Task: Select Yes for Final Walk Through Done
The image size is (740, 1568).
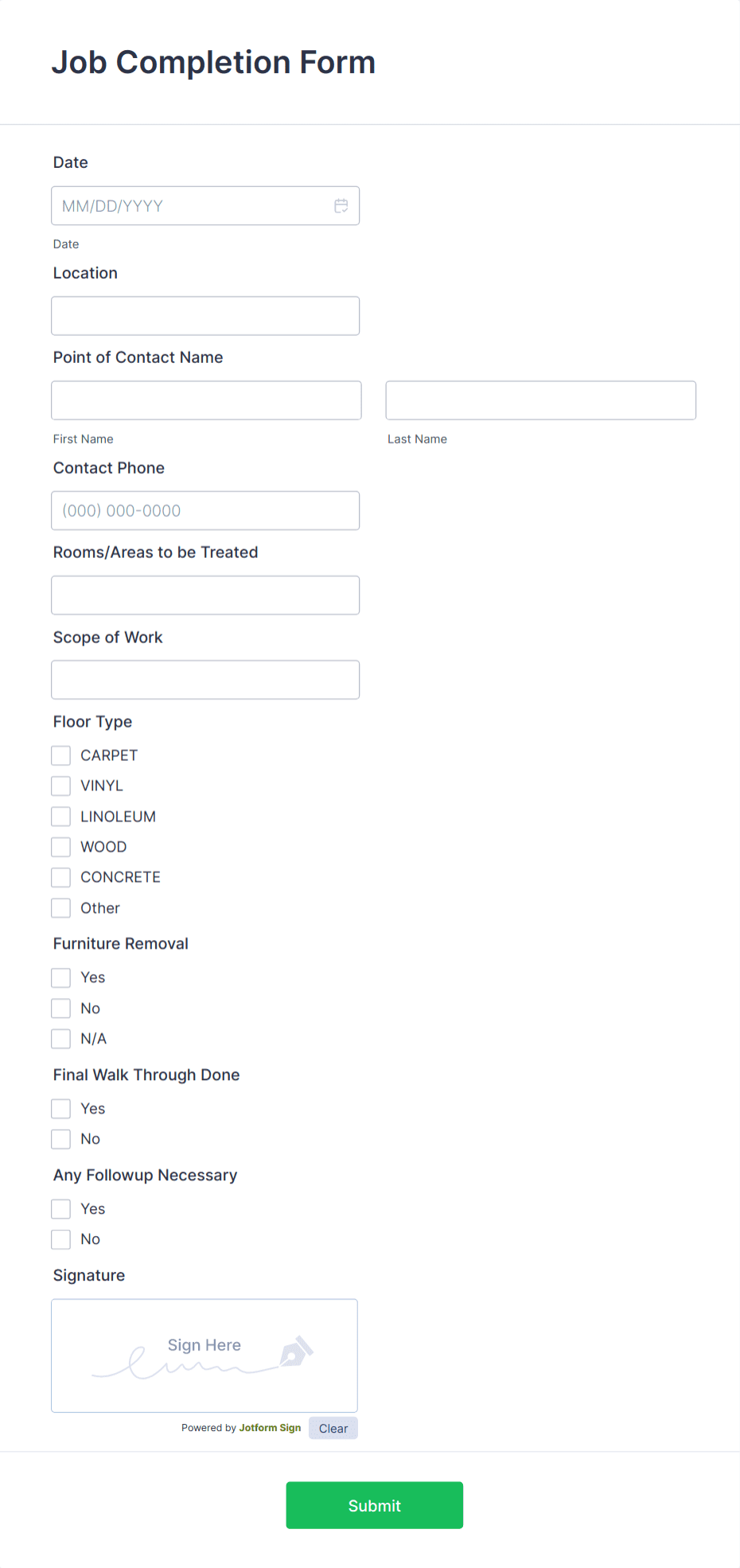Action: click(60, 1108)
